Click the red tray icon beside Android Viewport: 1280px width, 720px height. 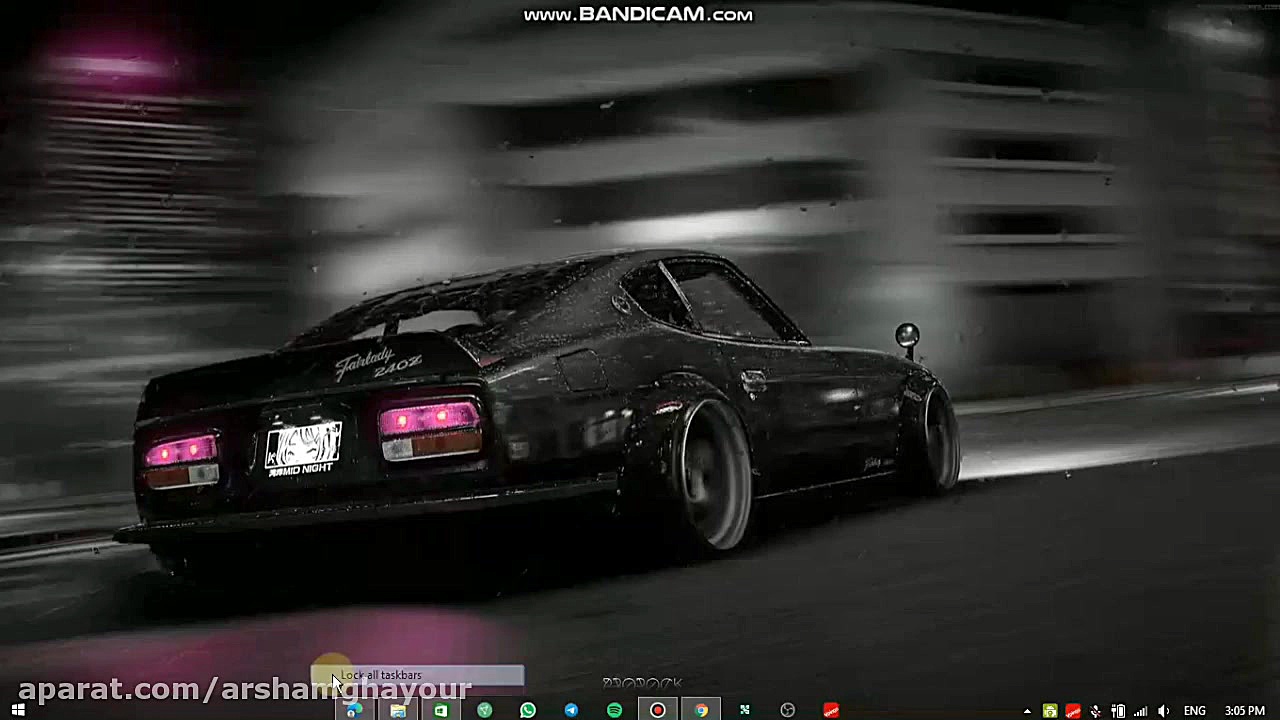(1073, 711)
